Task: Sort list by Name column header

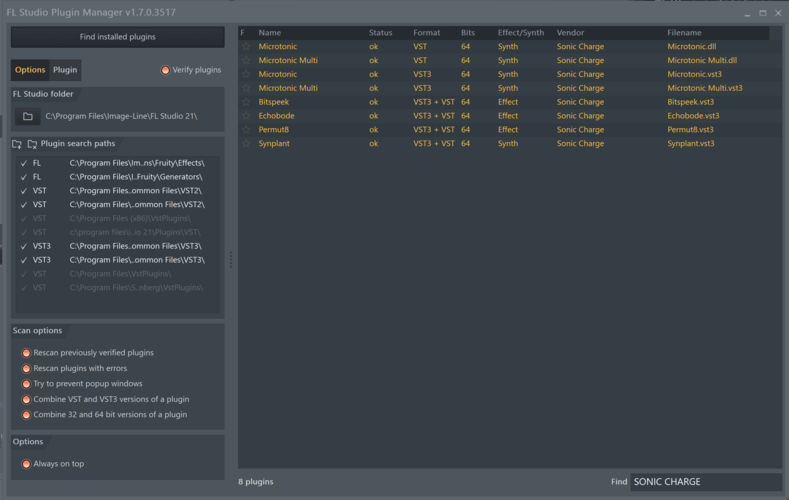Action: [270, 33]
